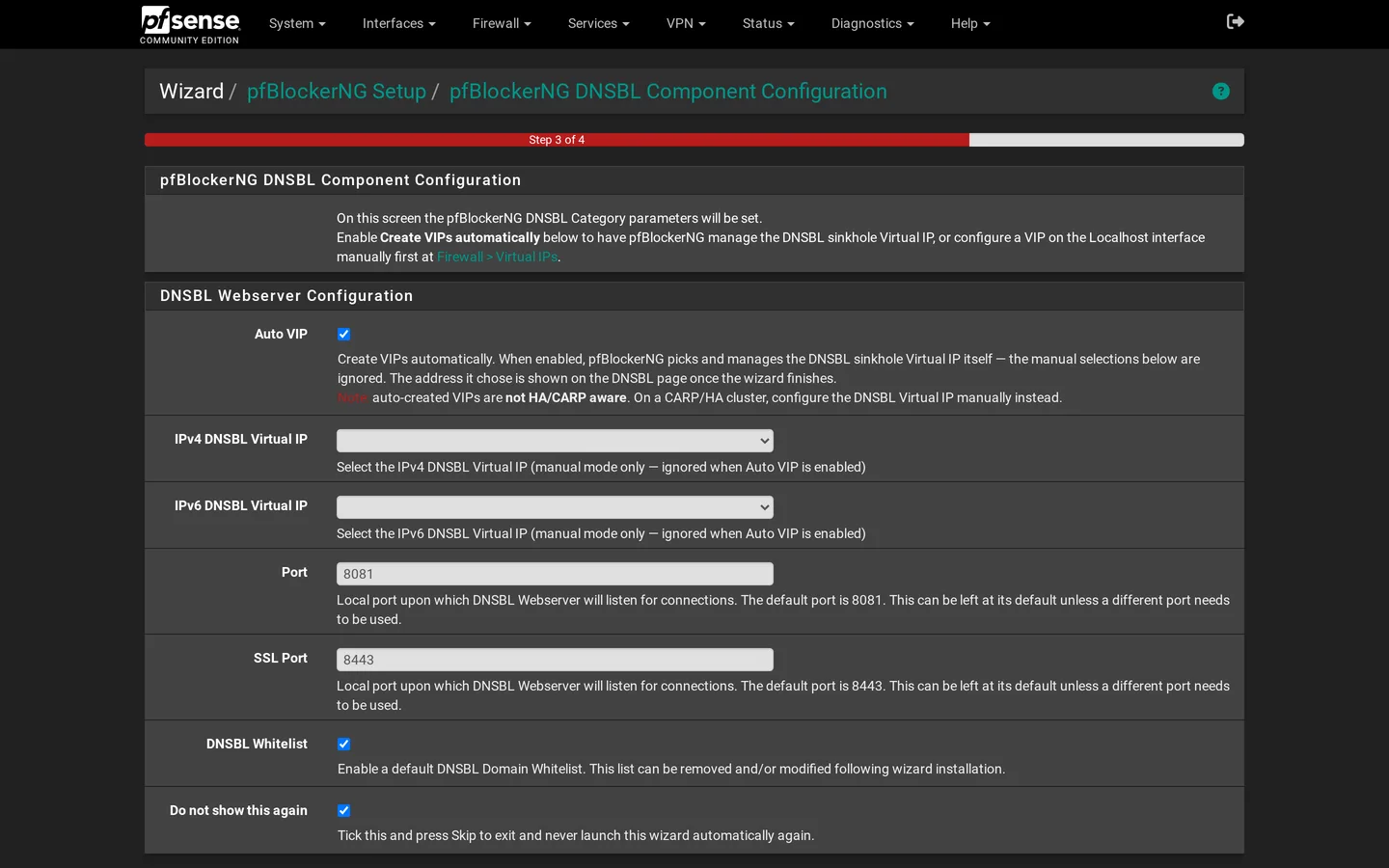Image resolution: width=1389 pixels, height=868 pixels.
Task: Expand the Status menu
Action: (x=769, y=23)
